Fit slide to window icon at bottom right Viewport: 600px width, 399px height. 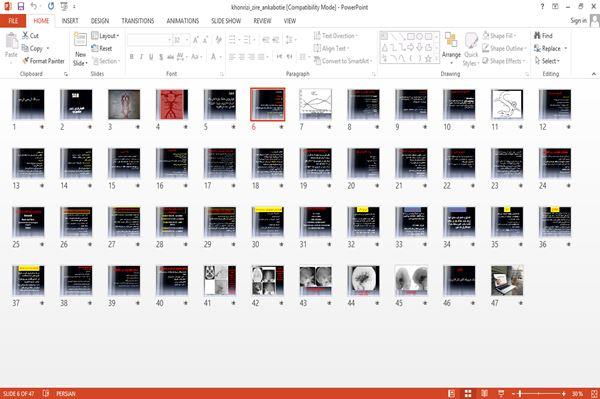point(594,393)
